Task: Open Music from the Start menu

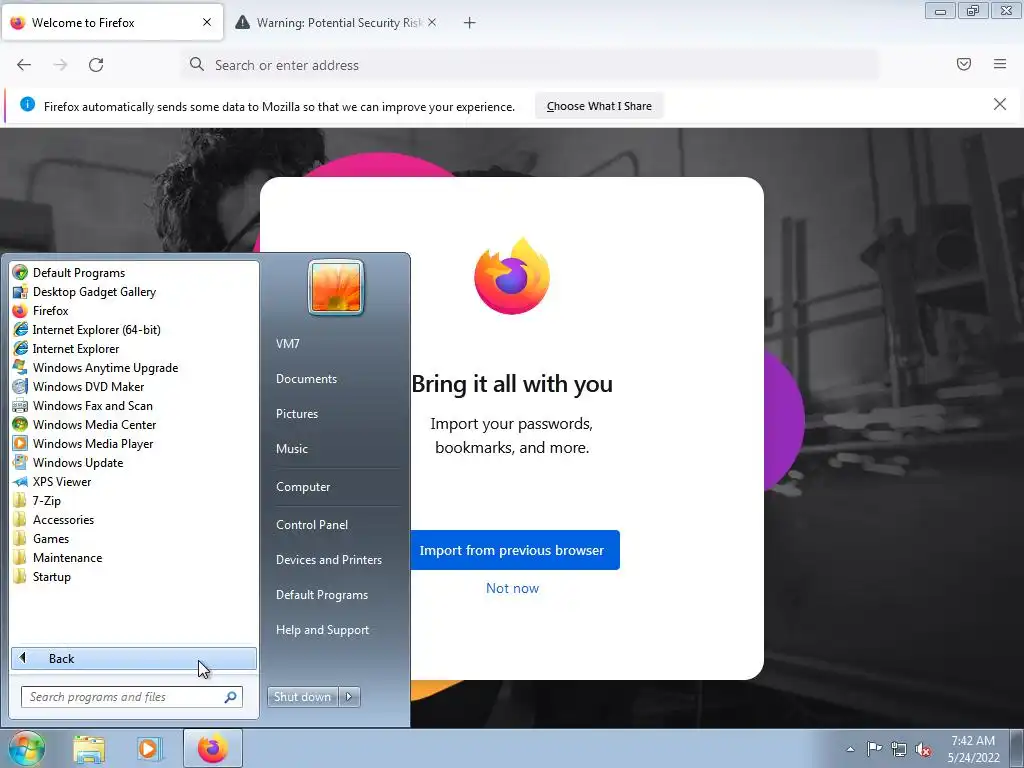Action: [x=292, y=449]
